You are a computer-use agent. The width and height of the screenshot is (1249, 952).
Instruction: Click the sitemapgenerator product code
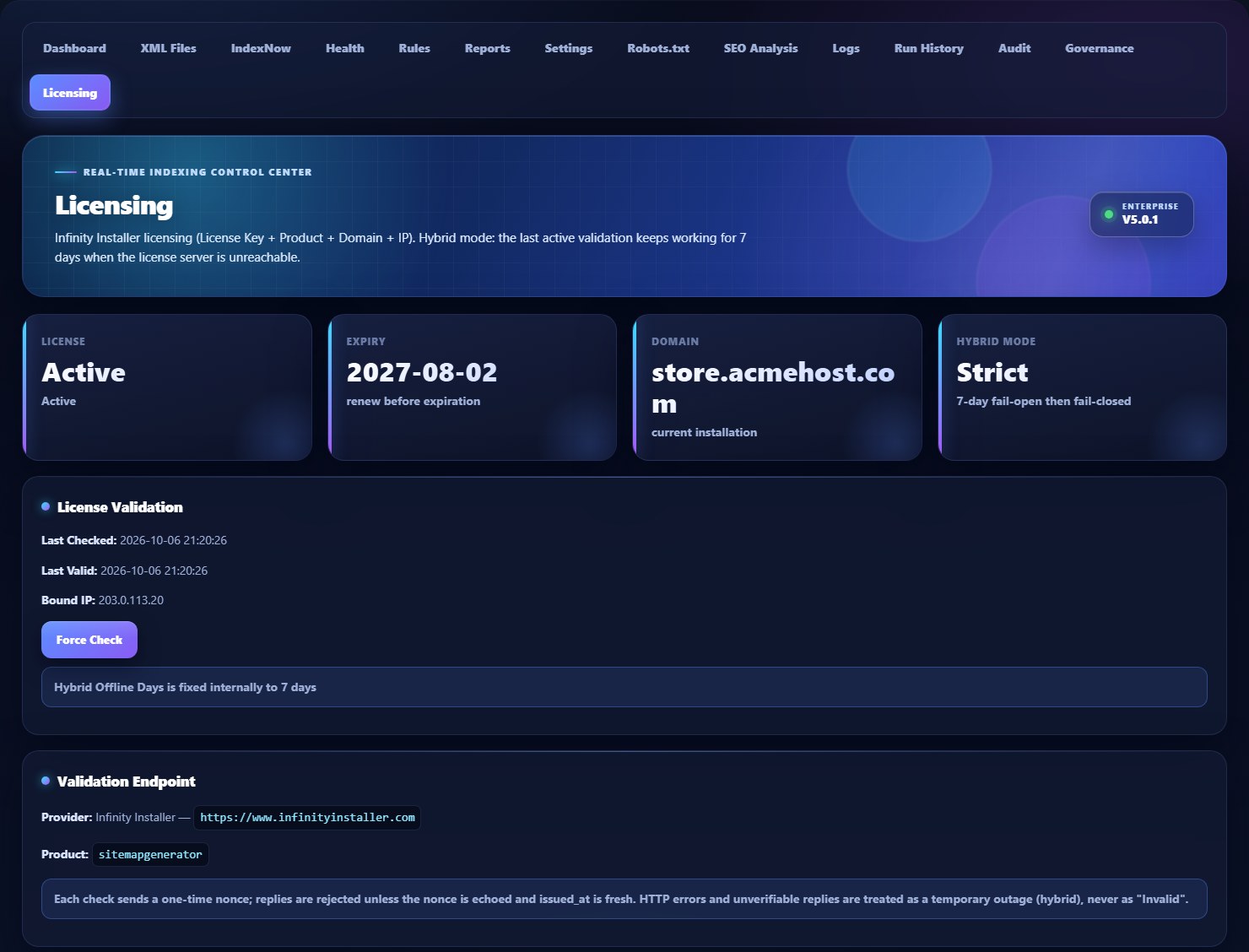pos(150,855)
